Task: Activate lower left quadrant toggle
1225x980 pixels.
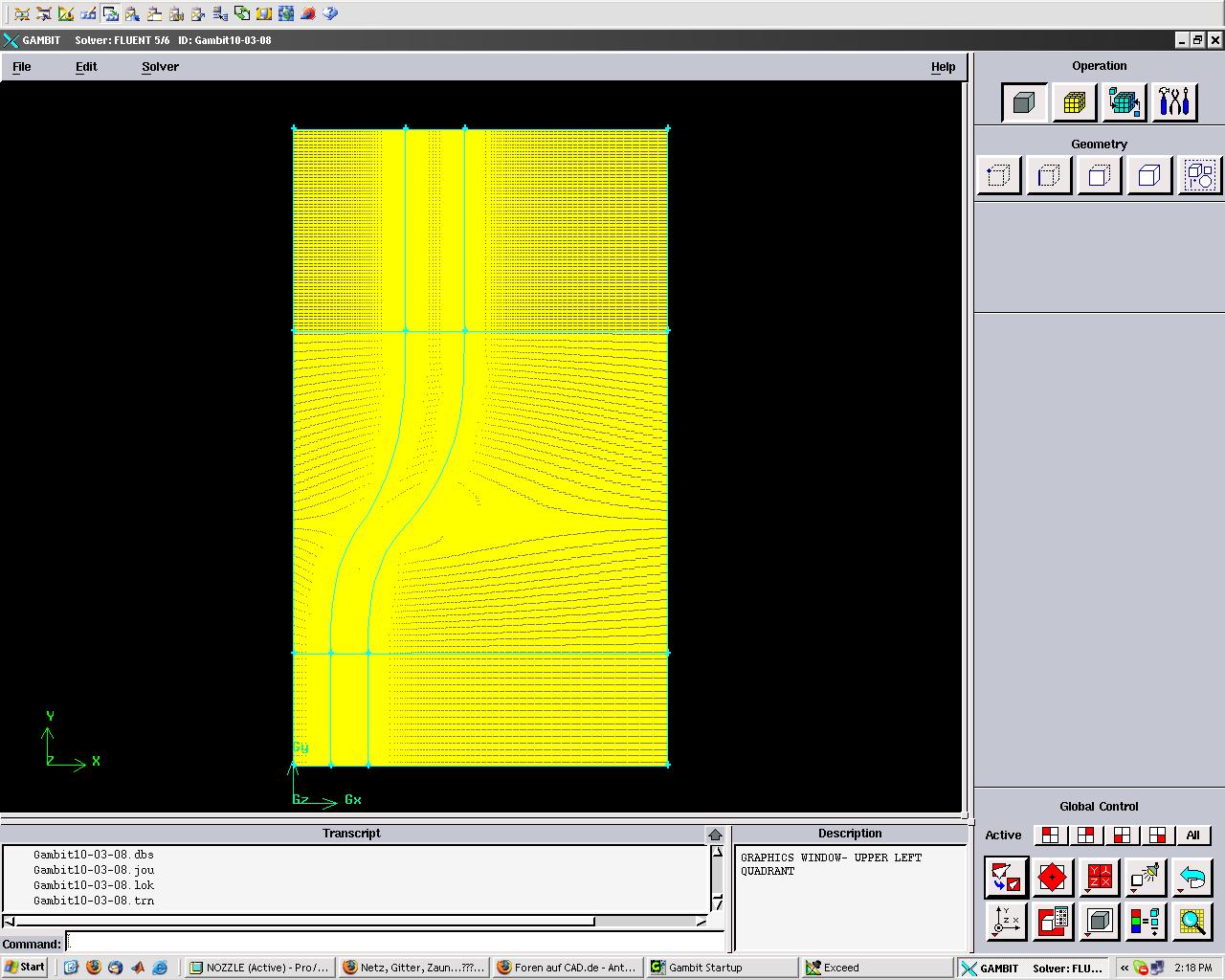Action: 1122,835
